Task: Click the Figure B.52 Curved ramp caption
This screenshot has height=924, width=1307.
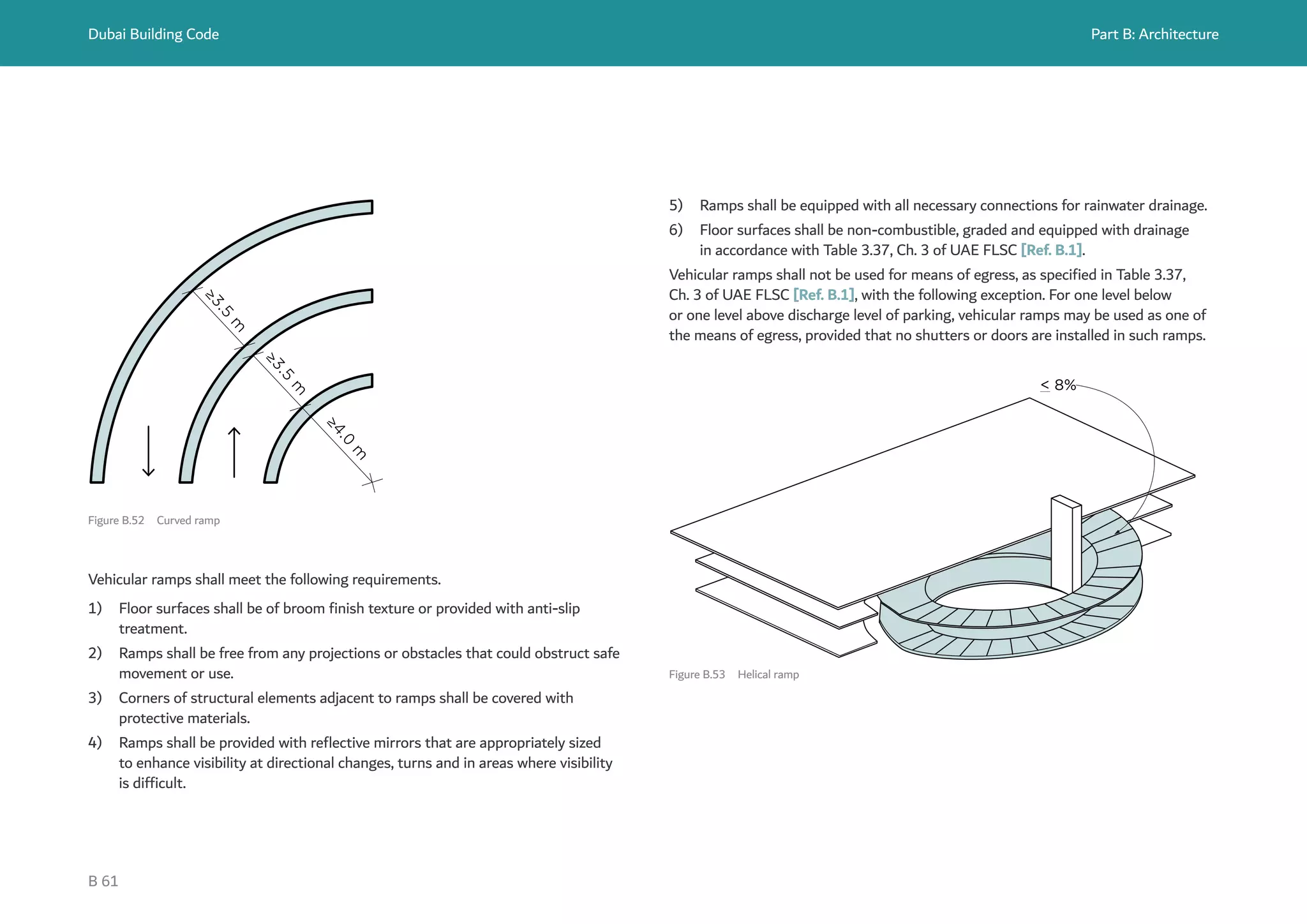Action: pos(154,520)
